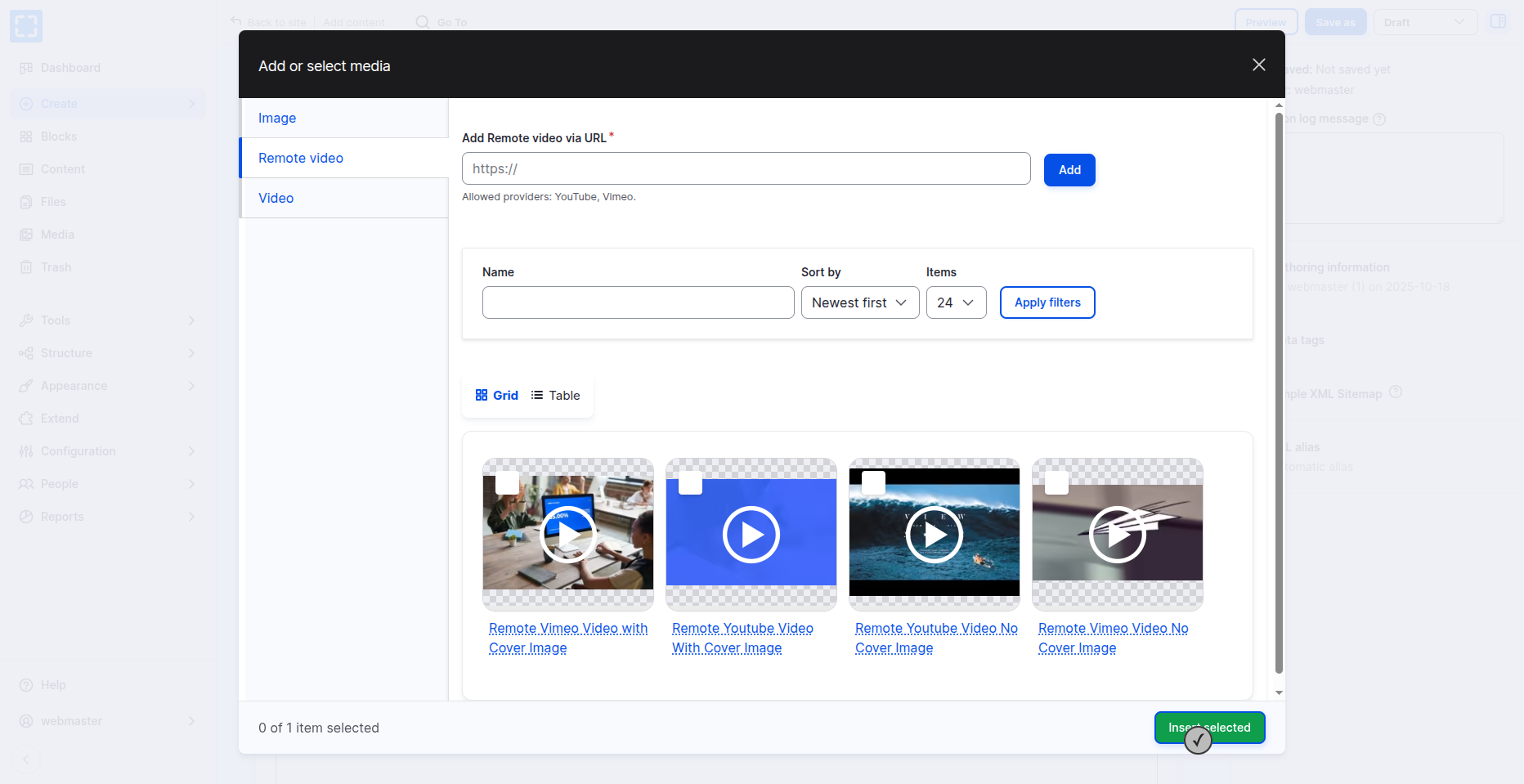
Task: Open Remote Vimeo Video No Cover Image link
Action: pos(1114,638)
